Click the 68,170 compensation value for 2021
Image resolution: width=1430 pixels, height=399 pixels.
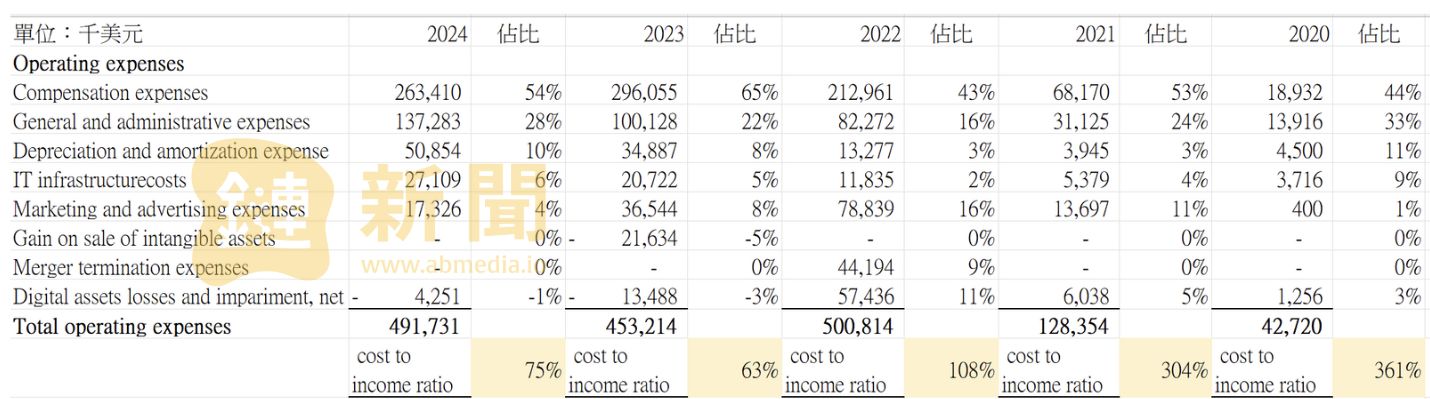pos(1082,93)
